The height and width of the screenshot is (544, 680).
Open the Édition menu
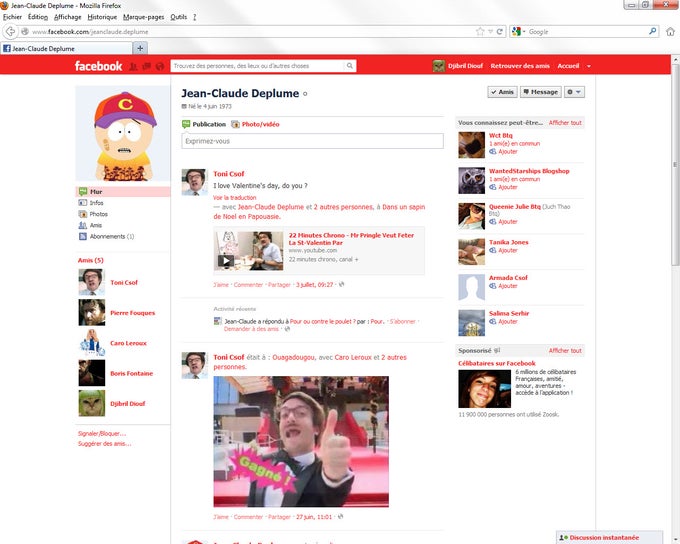click(x=38, y=17)
